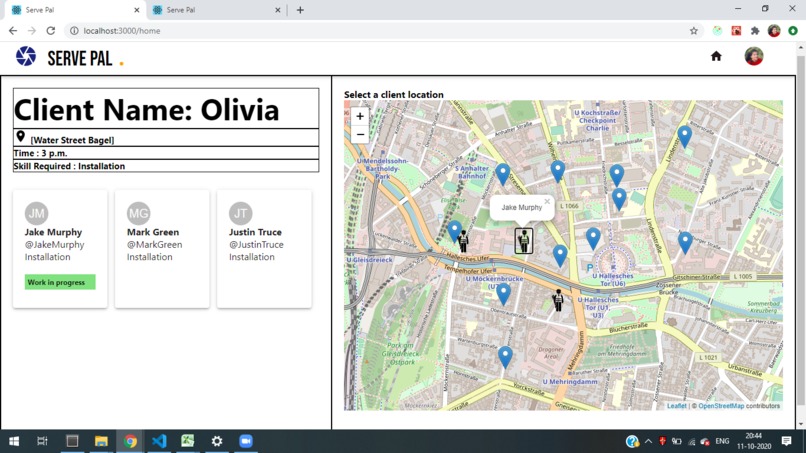Click the Serve Pal aperture logo
The width and height of the screenshot is (806, 453).
26,57
